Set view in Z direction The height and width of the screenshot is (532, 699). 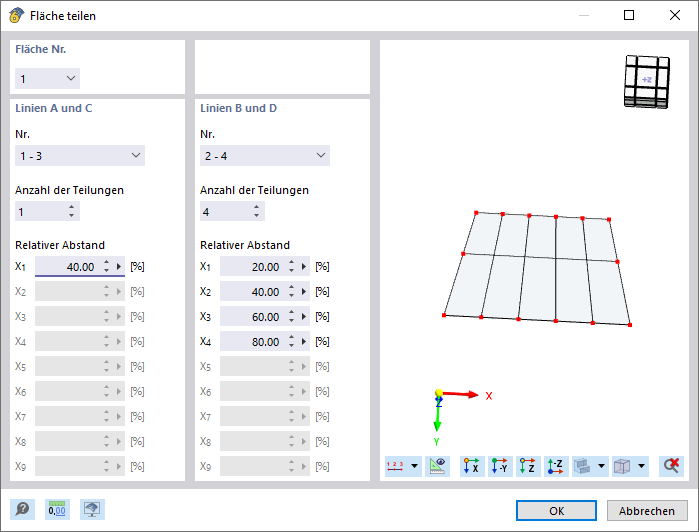528,466
